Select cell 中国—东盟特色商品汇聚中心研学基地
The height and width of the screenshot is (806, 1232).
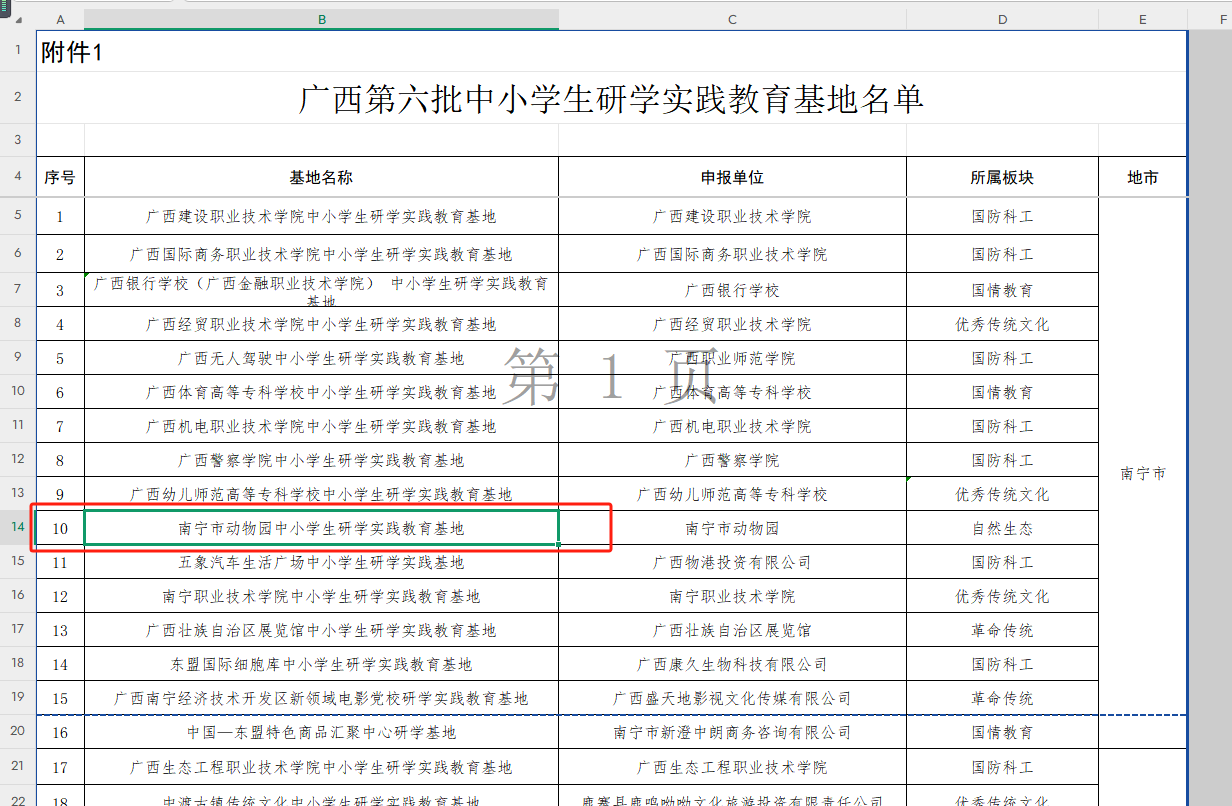click(321, 732)
